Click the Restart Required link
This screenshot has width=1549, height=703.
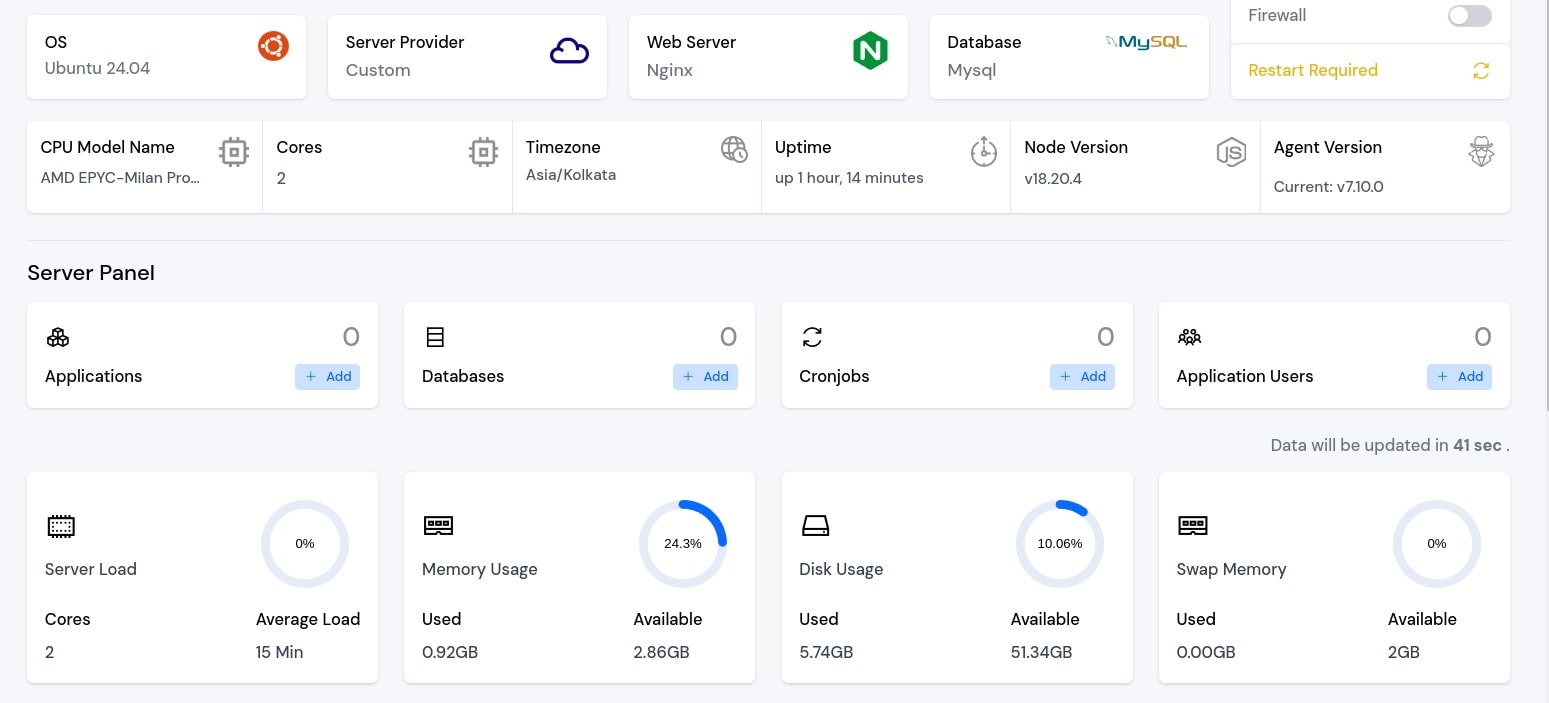[1313, 71]
